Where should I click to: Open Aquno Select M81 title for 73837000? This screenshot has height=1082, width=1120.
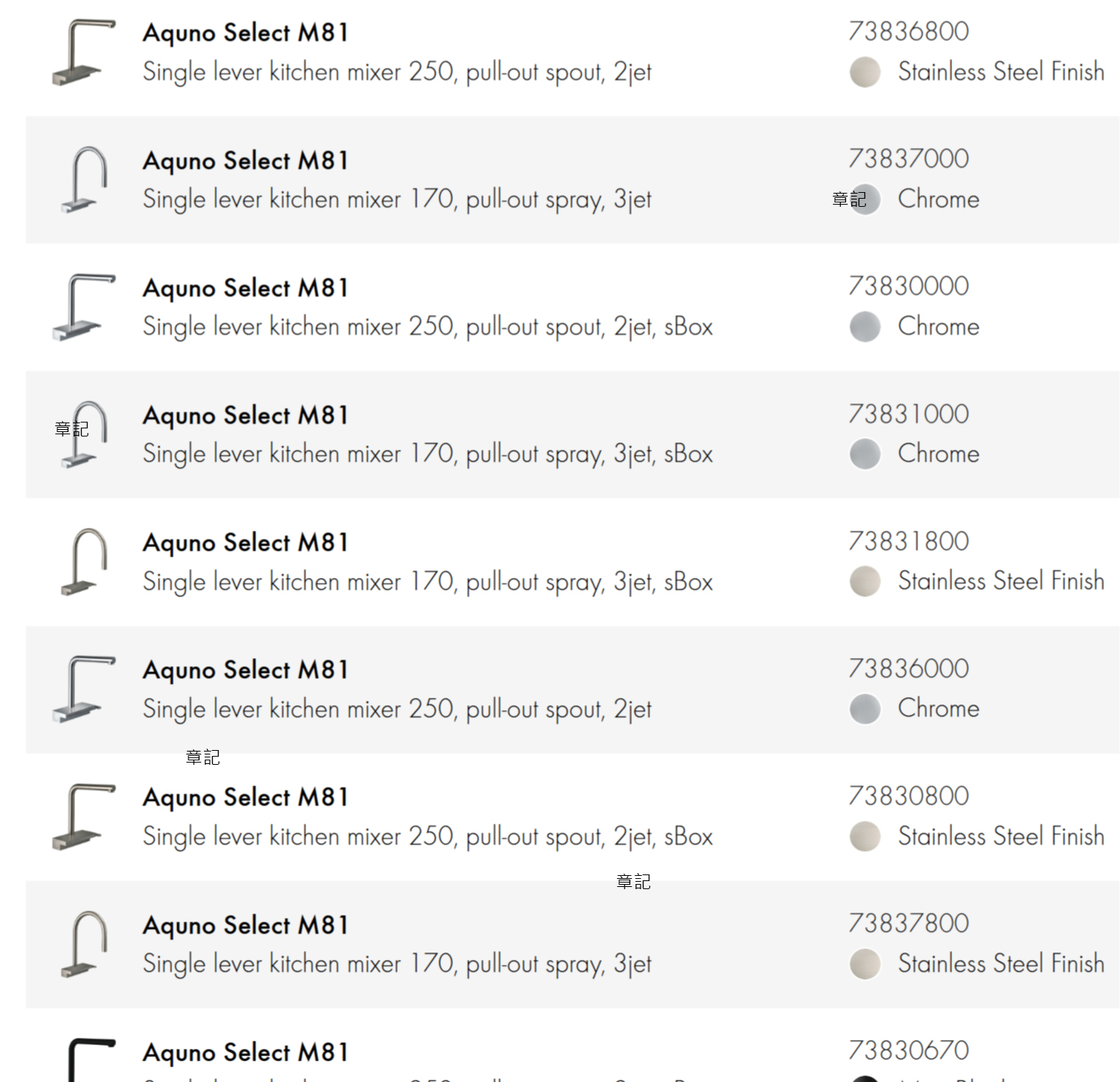(x=245, y=160)
